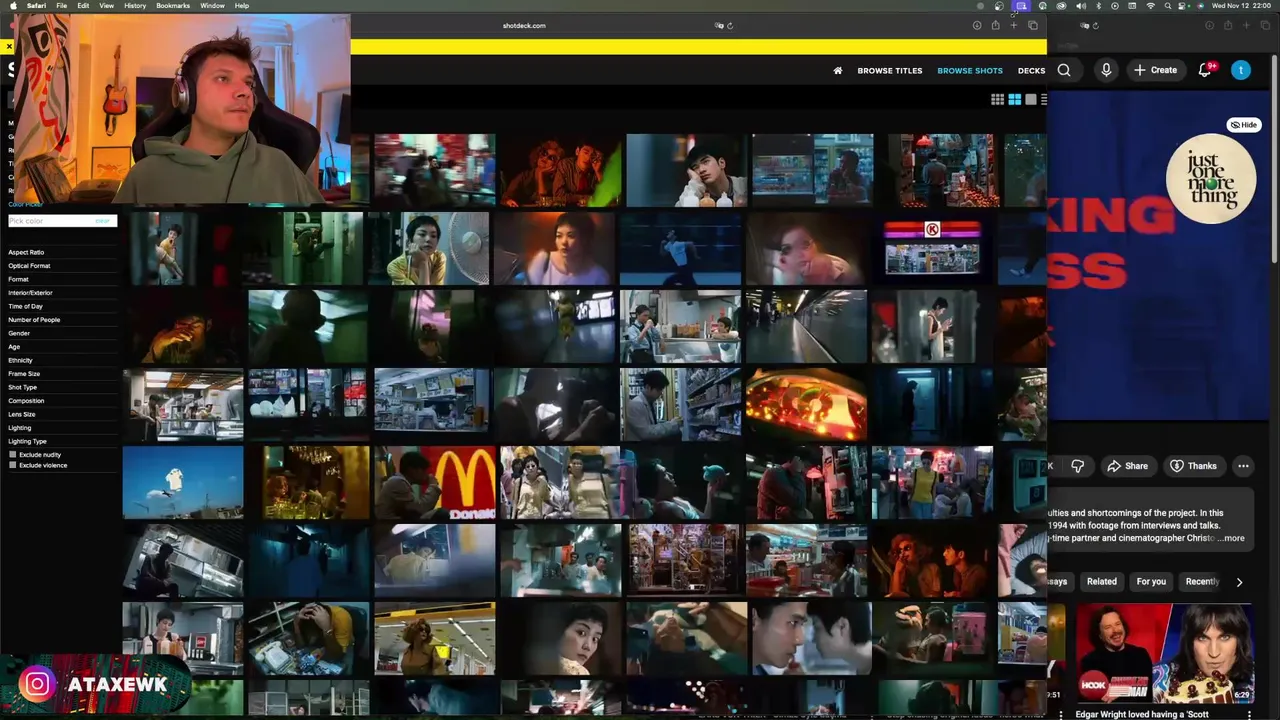Viewport: 1280px width, 720px height.
Task: Select the Related chip on YouTube
Action: (x=1102, y=581)
